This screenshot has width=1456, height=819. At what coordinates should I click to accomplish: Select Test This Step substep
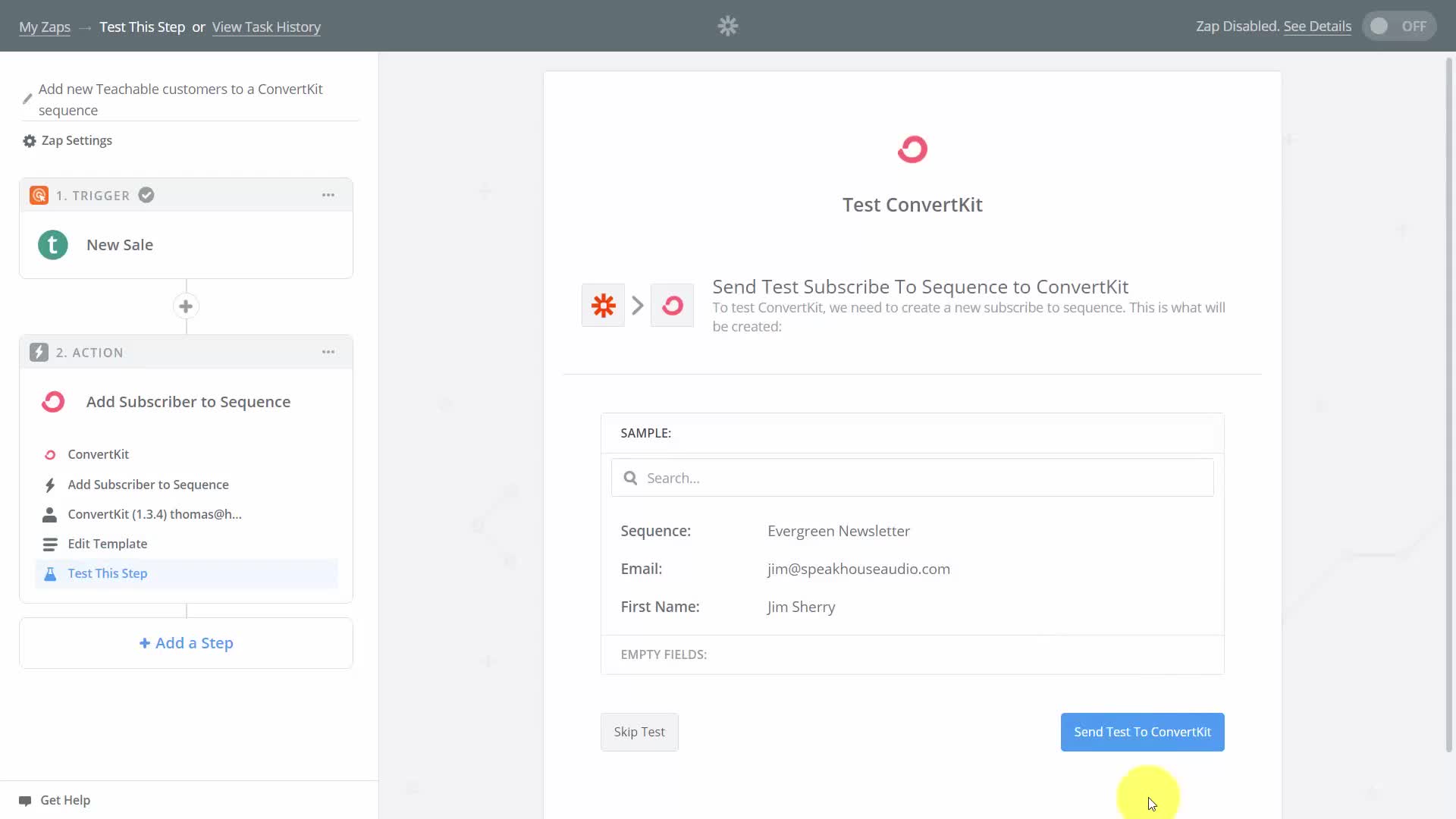186,573
